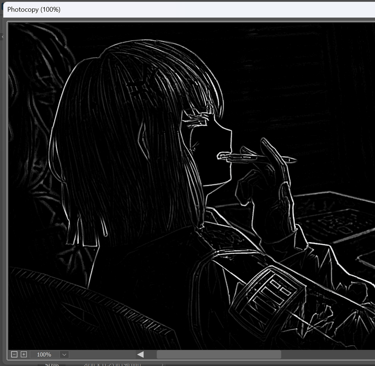Open the zoom level dropdown arrow
Screen dimensions: 375x366
pyautogui.click(x=64, y=355)
